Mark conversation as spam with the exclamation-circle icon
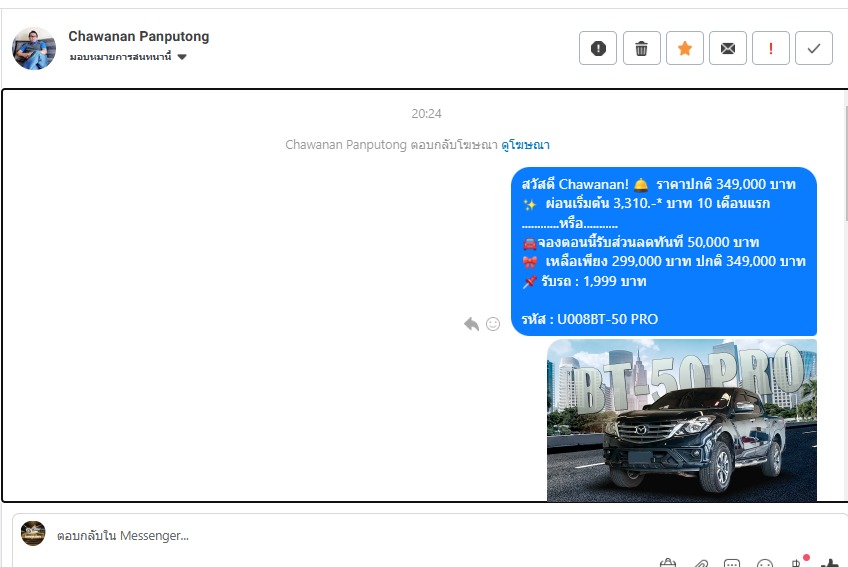This screenshot has width=848, height=567. point(598,48)
